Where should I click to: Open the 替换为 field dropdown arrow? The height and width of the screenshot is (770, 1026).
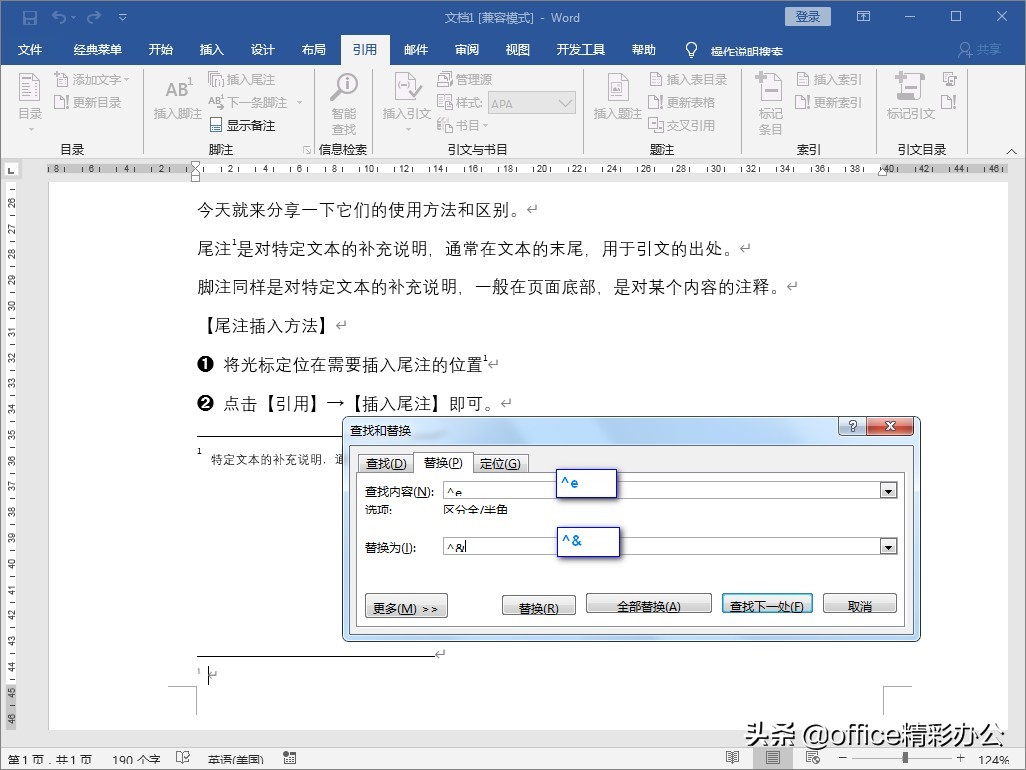[888, 547]
